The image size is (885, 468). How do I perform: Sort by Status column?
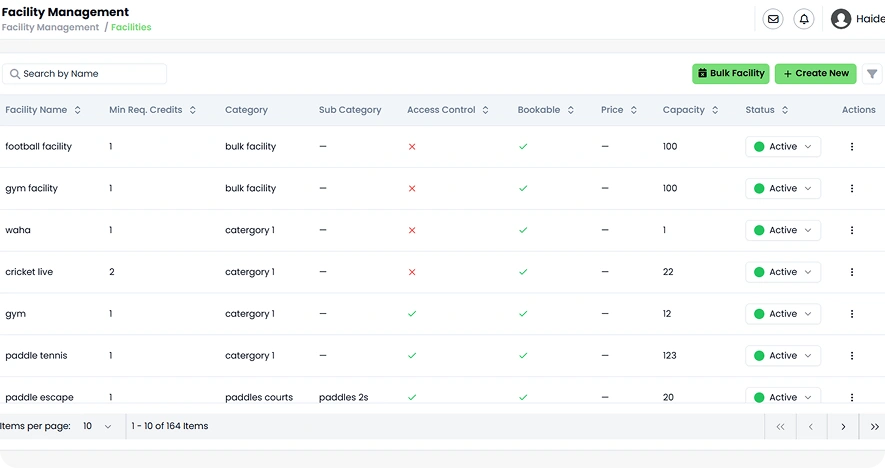[x=785, y=110]
